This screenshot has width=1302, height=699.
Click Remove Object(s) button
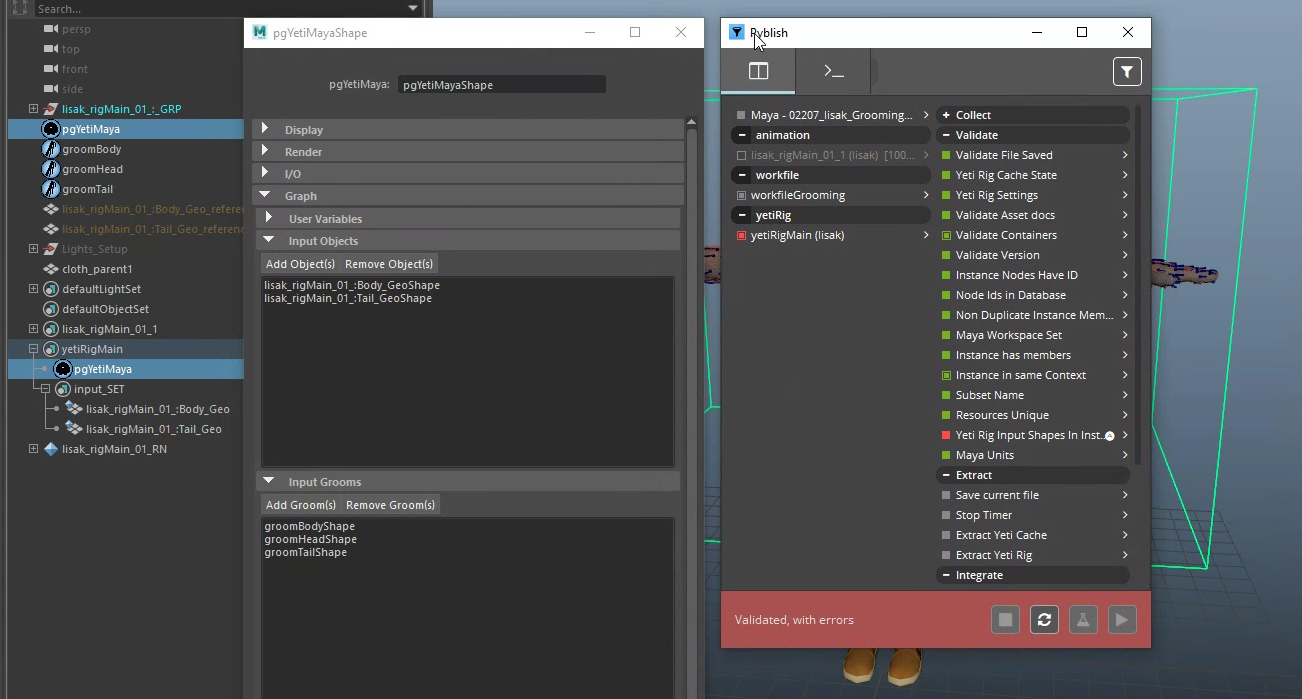[389, 264]
